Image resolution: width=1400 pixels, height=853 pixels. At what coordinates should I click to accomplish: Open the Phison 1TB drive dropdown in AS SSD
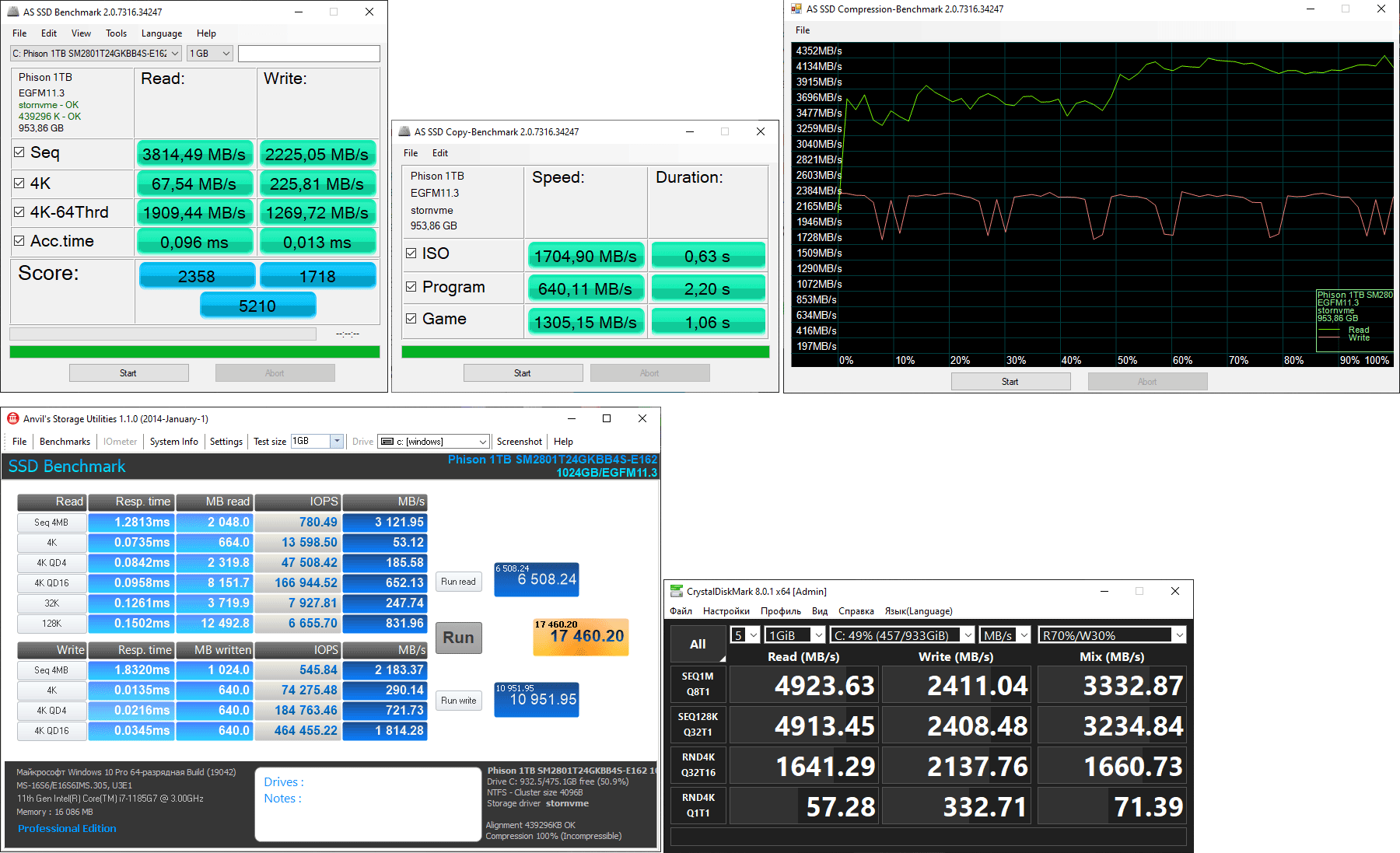[96, 54]
